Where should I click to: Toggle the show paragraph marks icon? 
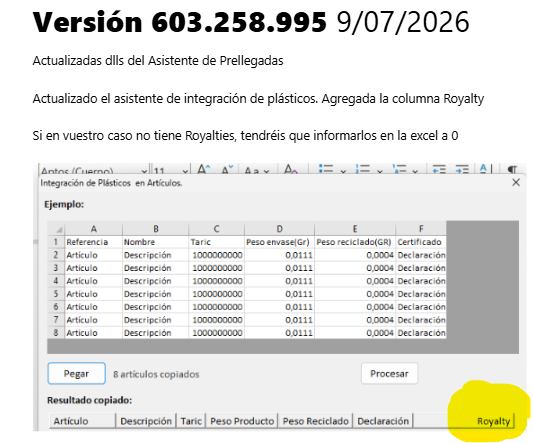click(x=512, y=169)
